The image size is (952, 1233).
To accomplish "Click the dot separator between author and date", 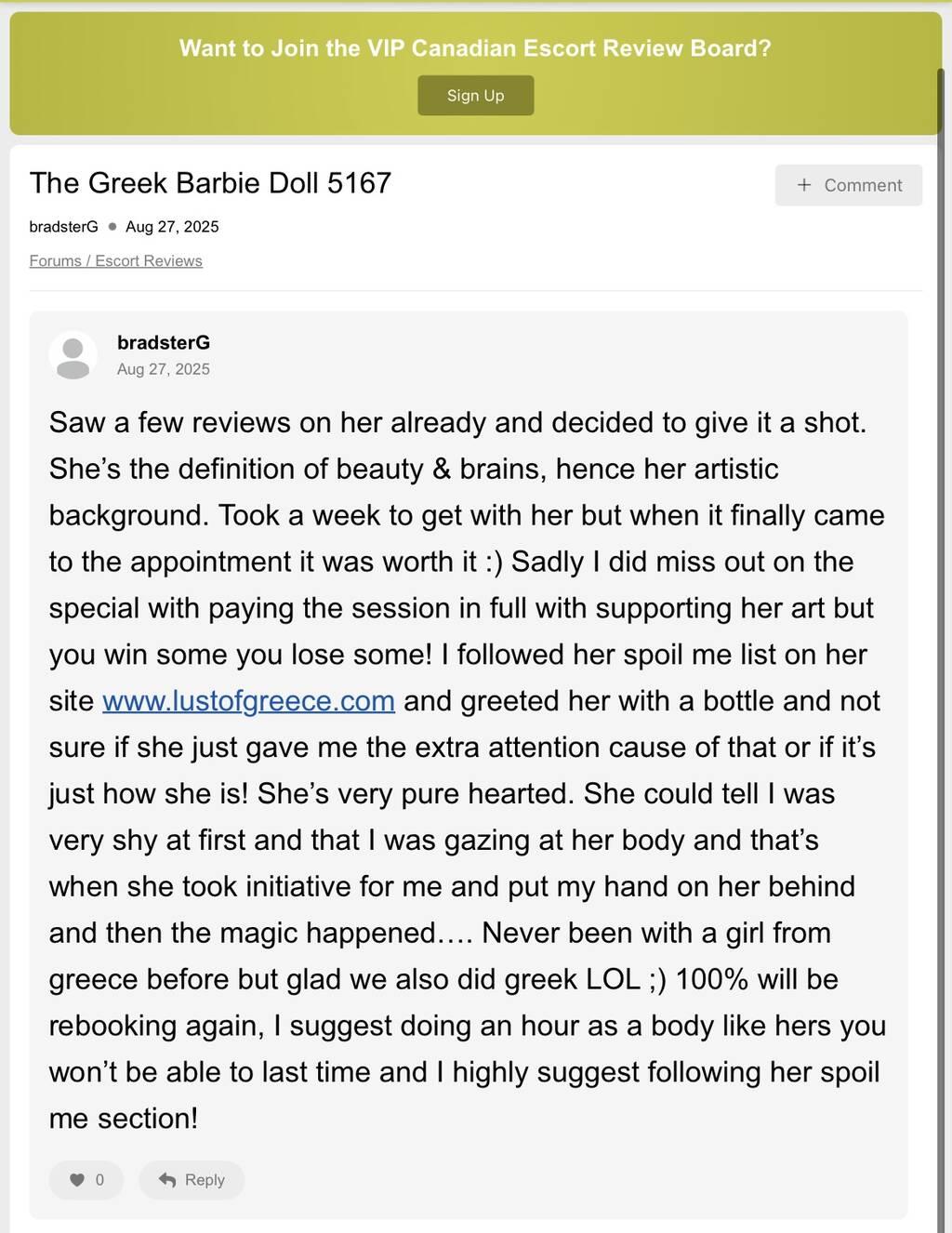I will click(112, 226).
